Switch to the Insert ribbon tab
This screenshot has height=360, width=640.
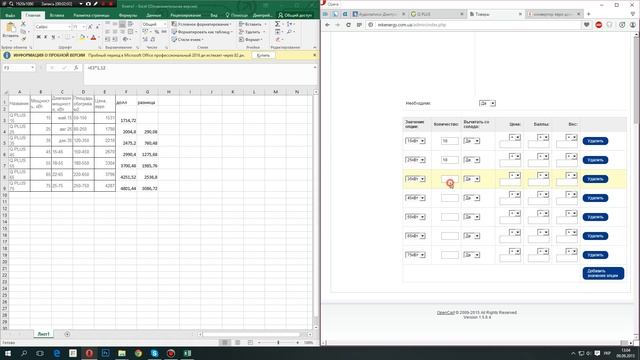pos(57,15)
